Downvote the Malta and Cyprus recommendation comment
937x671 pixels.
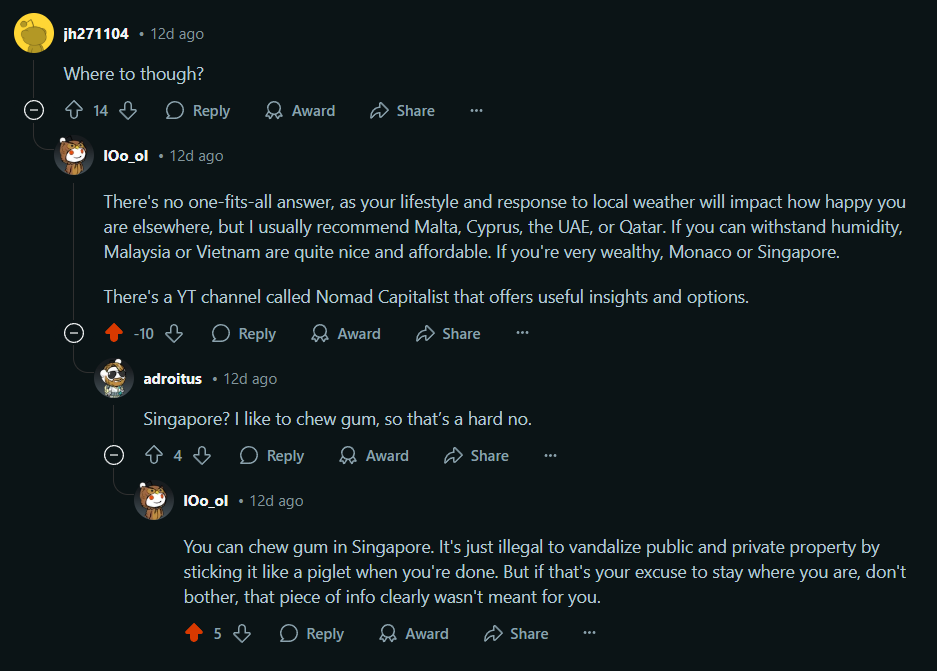click(174, 333)
